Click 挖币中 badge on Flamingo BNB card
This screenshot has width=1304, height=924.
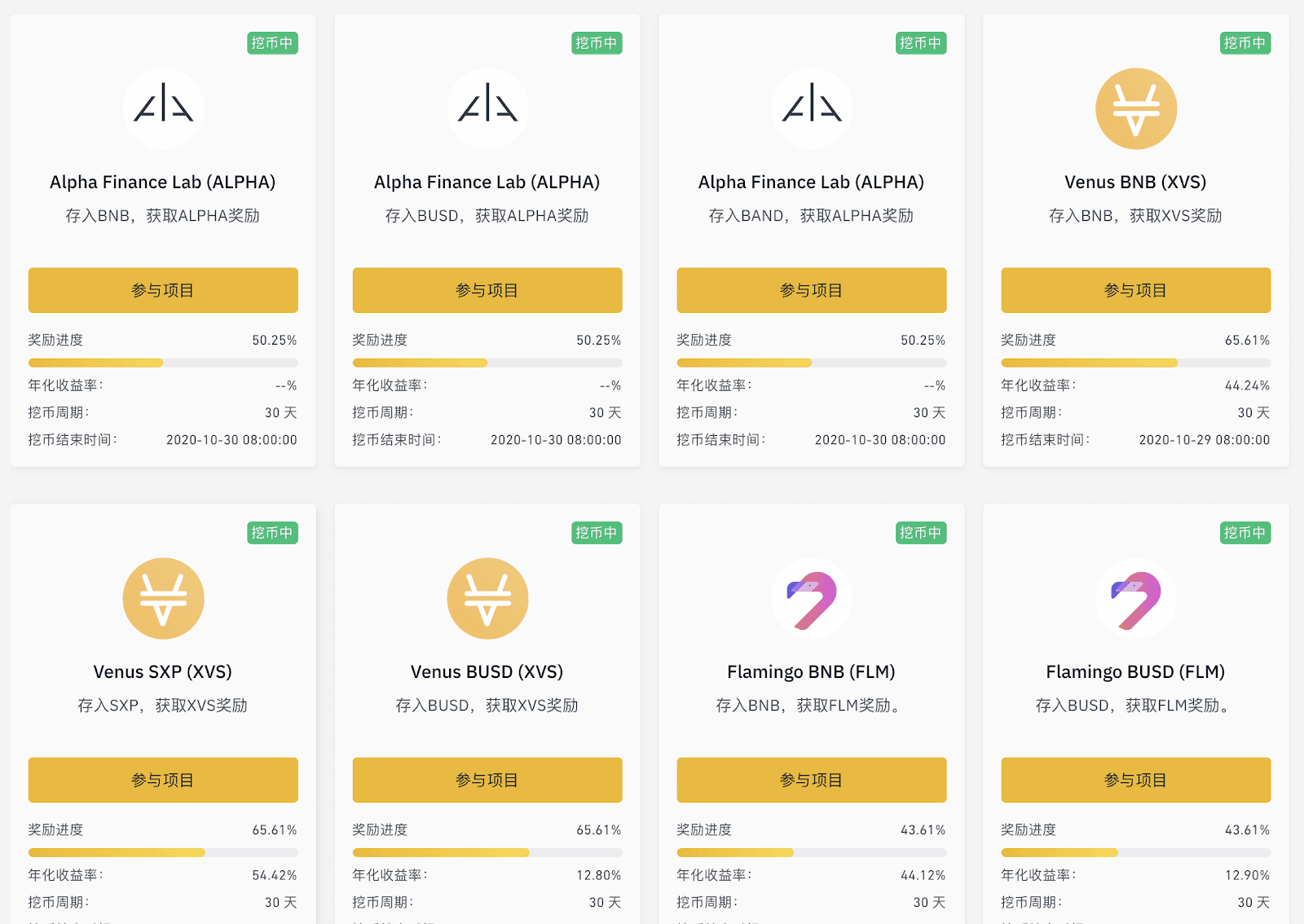(921, 533)
